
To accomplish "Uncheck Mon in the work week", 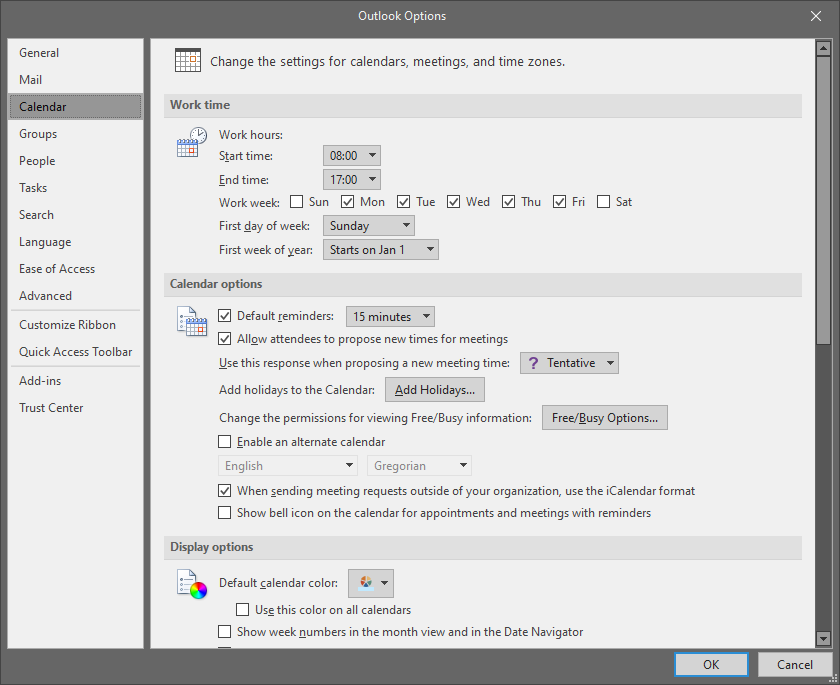I will coord(348,201).
